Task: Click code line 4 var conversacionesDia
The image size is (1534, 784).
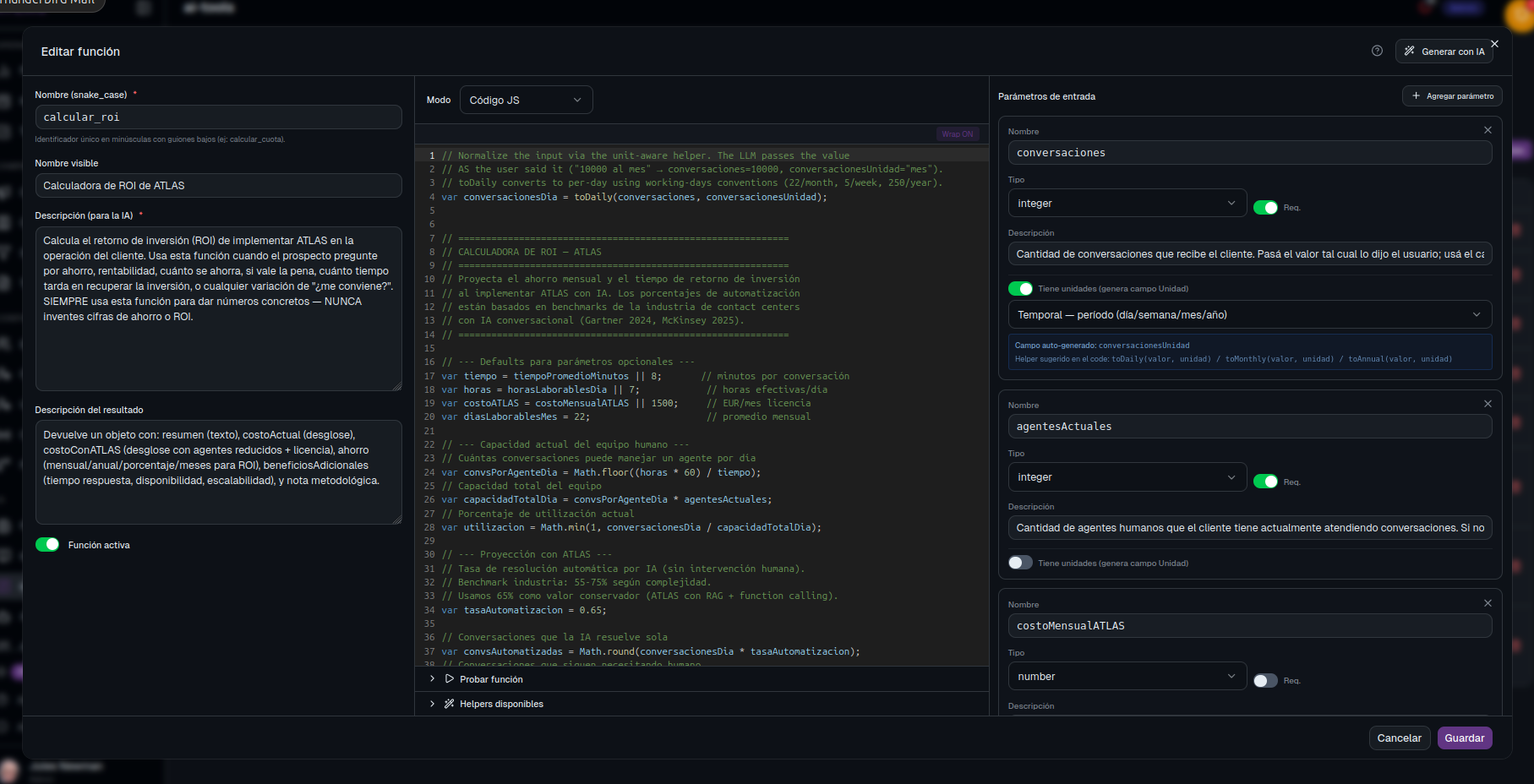Action: point(634,197)
